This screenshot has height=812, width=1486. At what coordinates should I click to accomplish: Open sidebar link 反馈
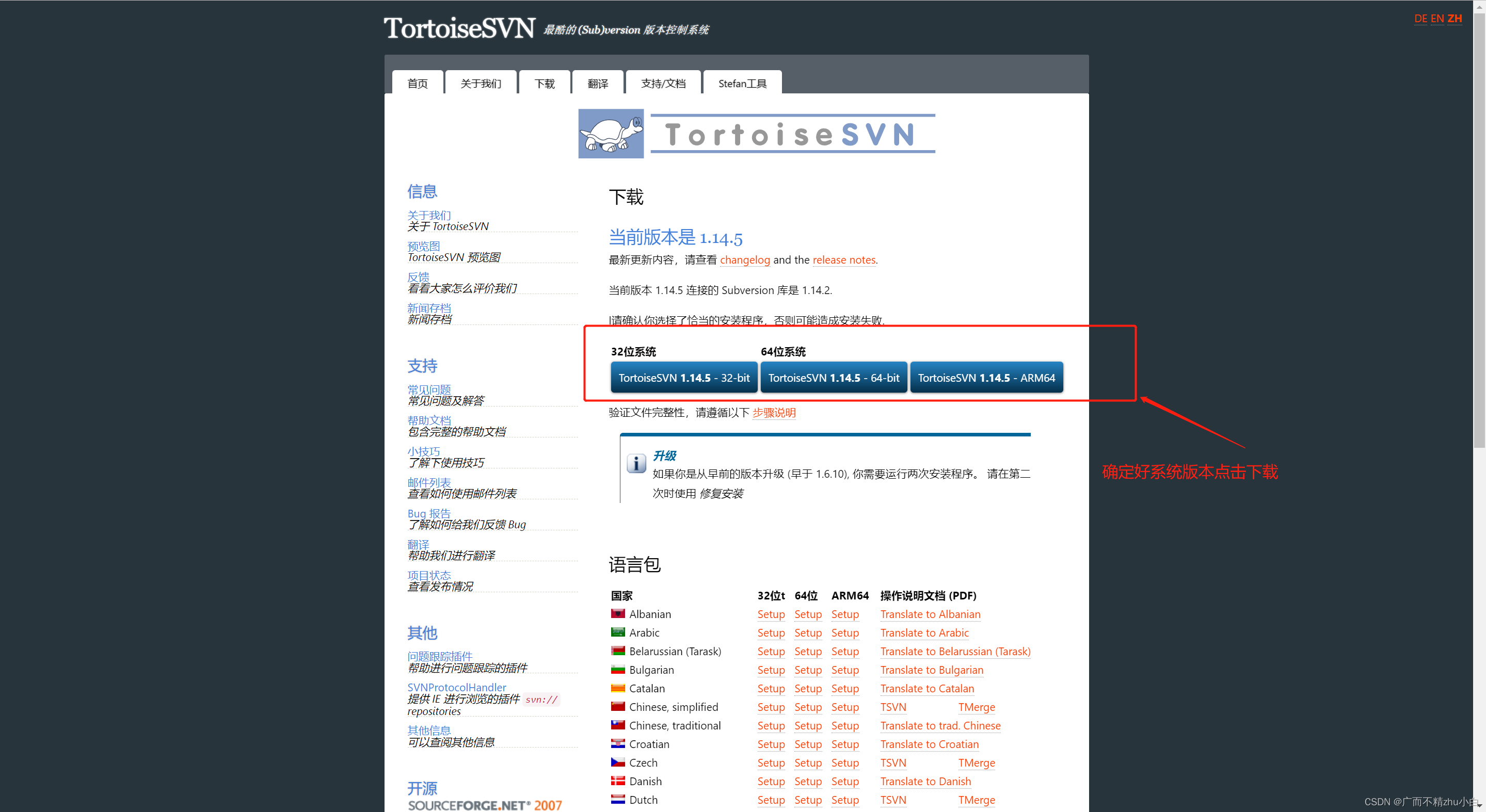click(x=418, y=277)
